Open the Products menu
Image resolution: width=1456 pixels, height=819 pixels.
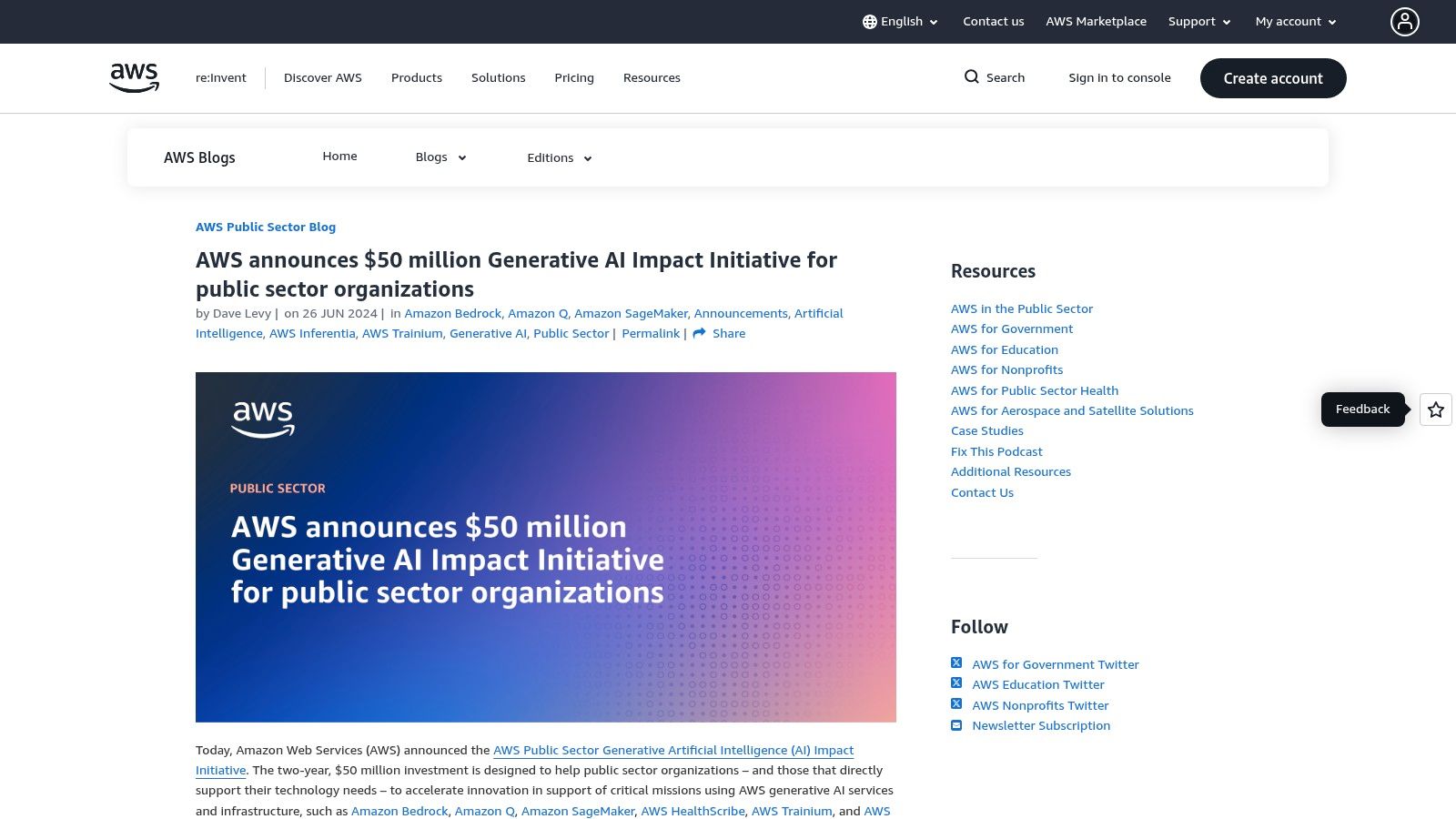tap(416, 77)
